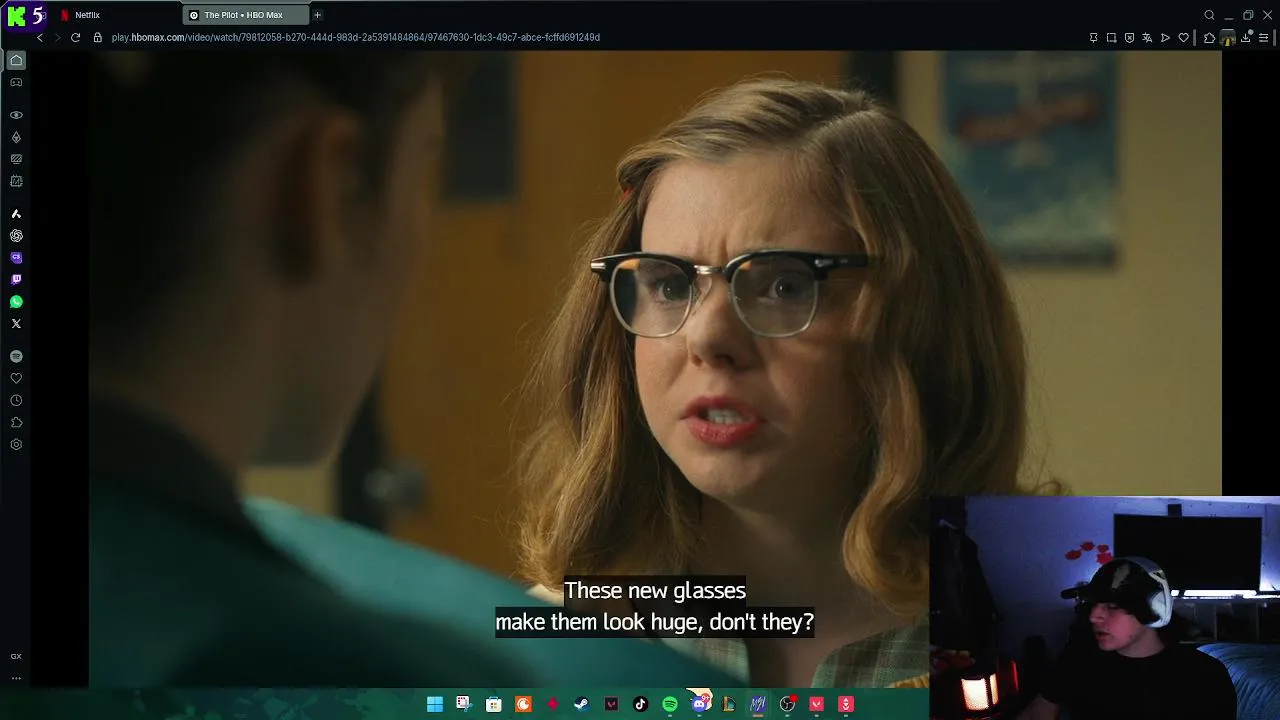Open Snipping Tool from taskbar

click(x=464, y=704)
